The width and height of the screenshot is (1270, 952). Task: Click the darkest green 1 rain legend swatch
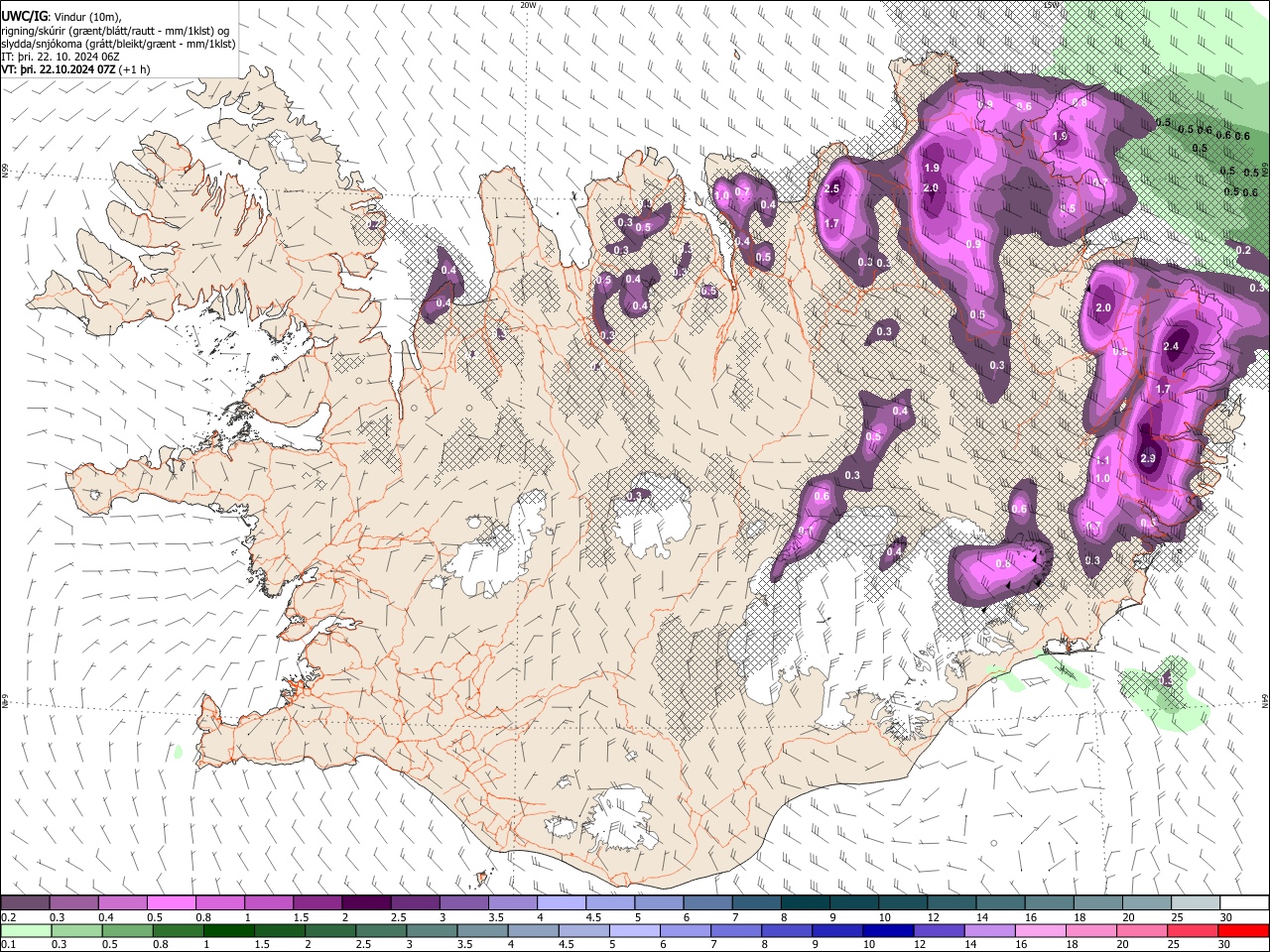[x=228, y=930]
